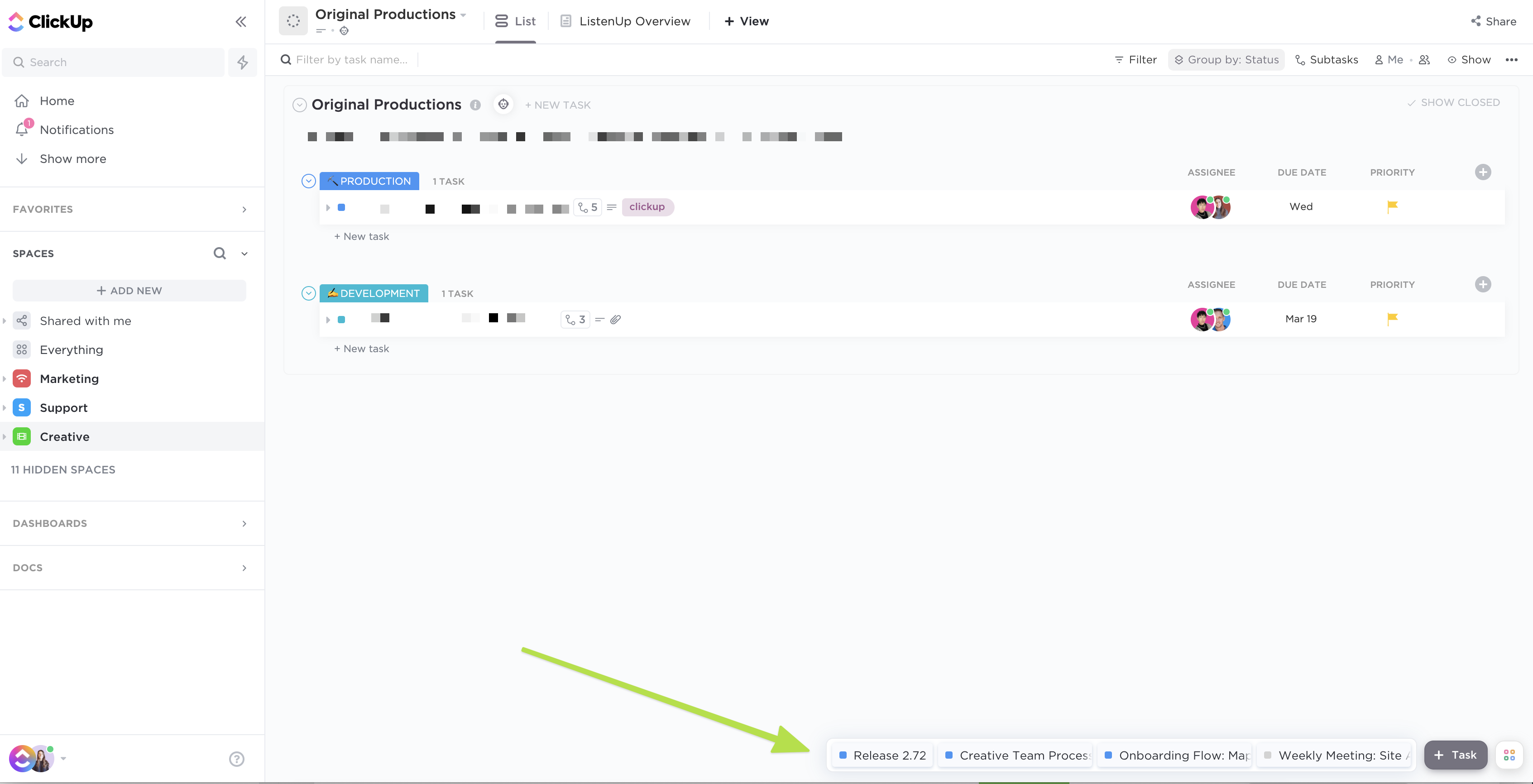Click the yellow priority flag for Wed task
This screenshot has height=784, width=1533.
point(1392,206)
